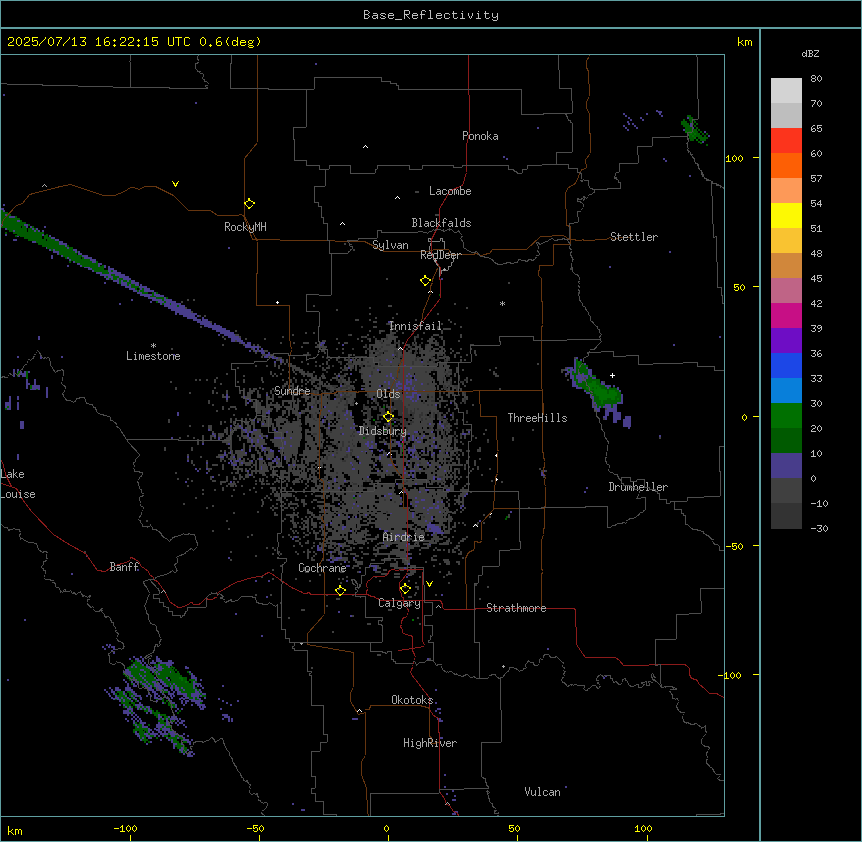Click the yellow station marker above RockyMH
This screenshot has height=842, width=862.
click(x=250, y=203)
